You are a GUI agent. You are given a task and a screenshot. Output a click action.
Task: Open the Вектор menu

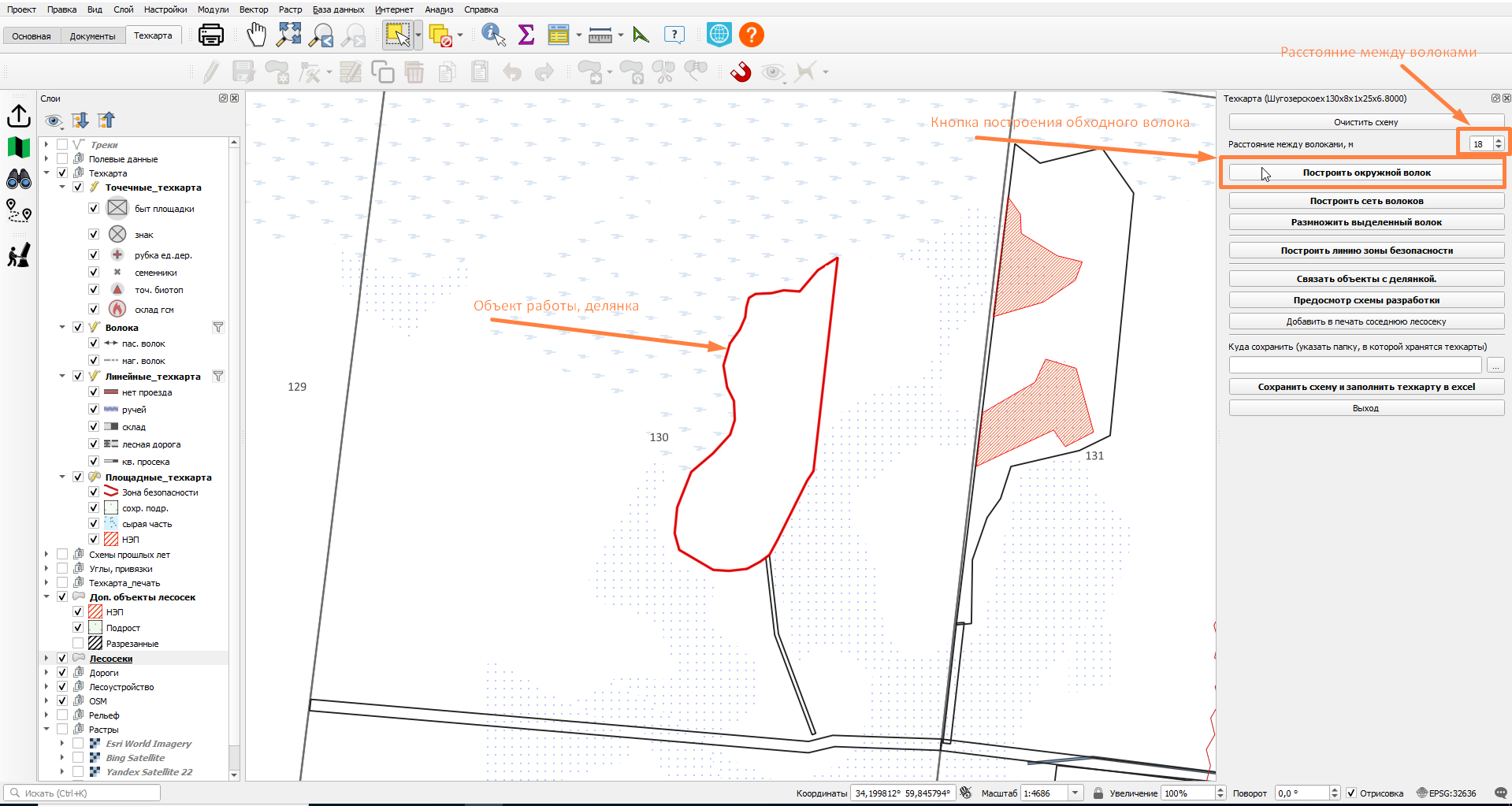tap(254, 9)
